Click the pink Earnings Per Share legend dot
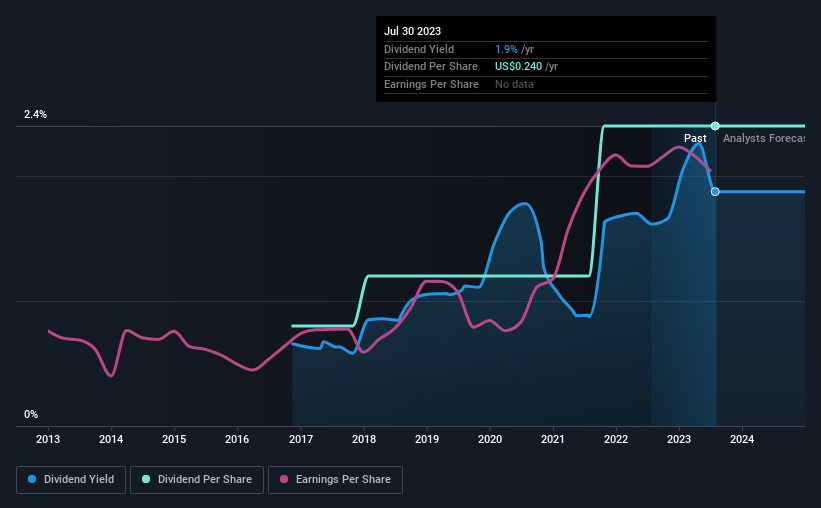 coord(285,480)
